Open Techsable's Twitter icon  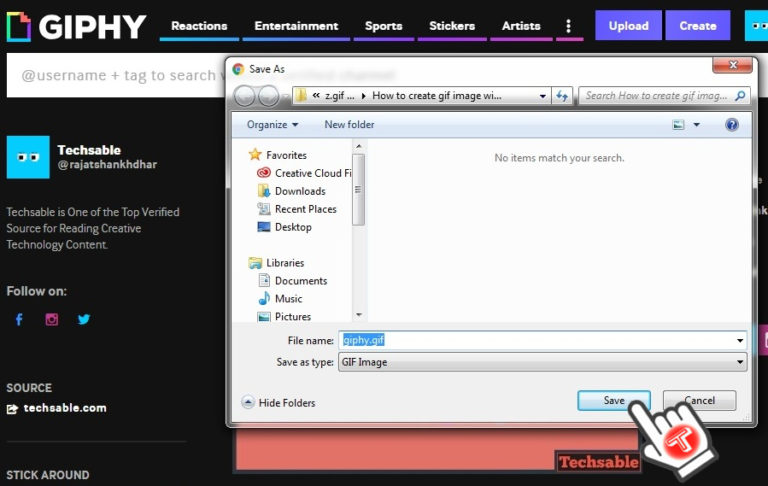[x=84, y=319]
